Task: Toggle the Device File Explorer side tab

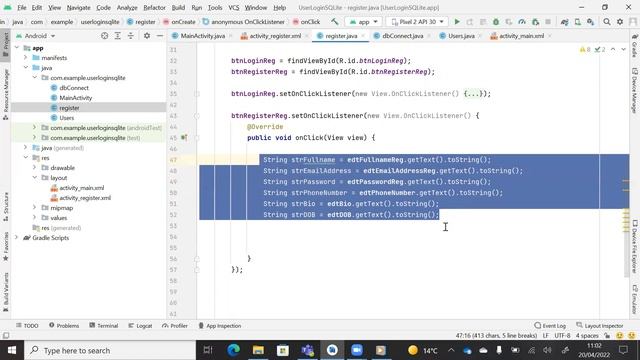Action: pyautogui.click(x=635, y=247)
